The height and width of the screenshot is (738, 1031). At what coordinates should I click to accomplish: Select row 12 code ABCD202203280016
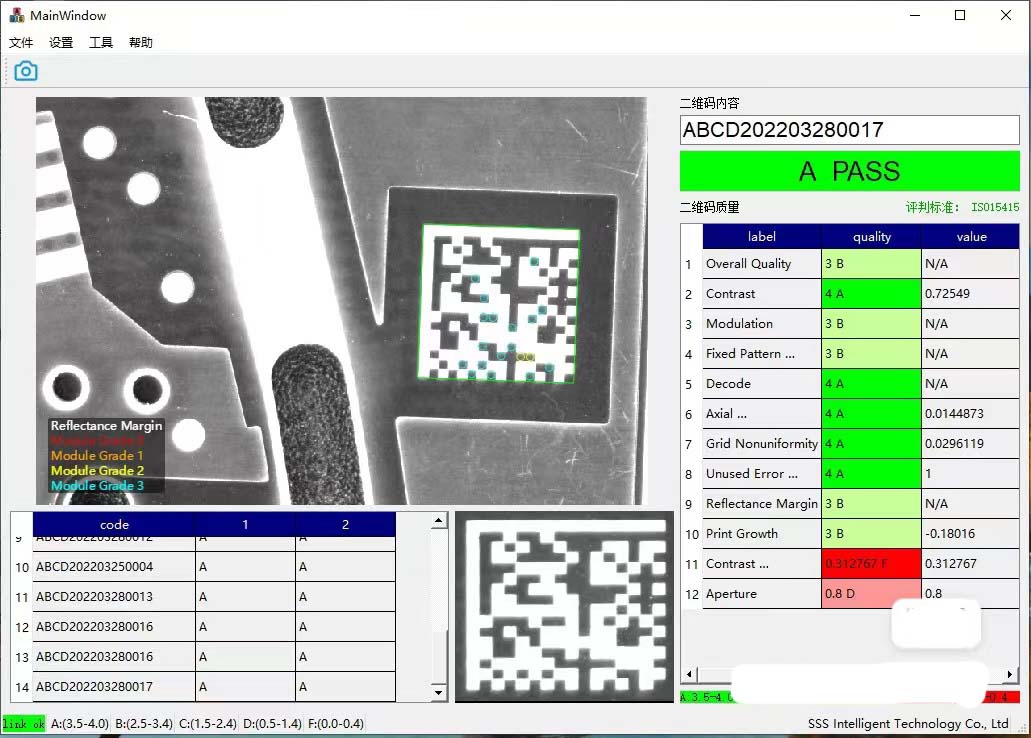click(114, 627)
